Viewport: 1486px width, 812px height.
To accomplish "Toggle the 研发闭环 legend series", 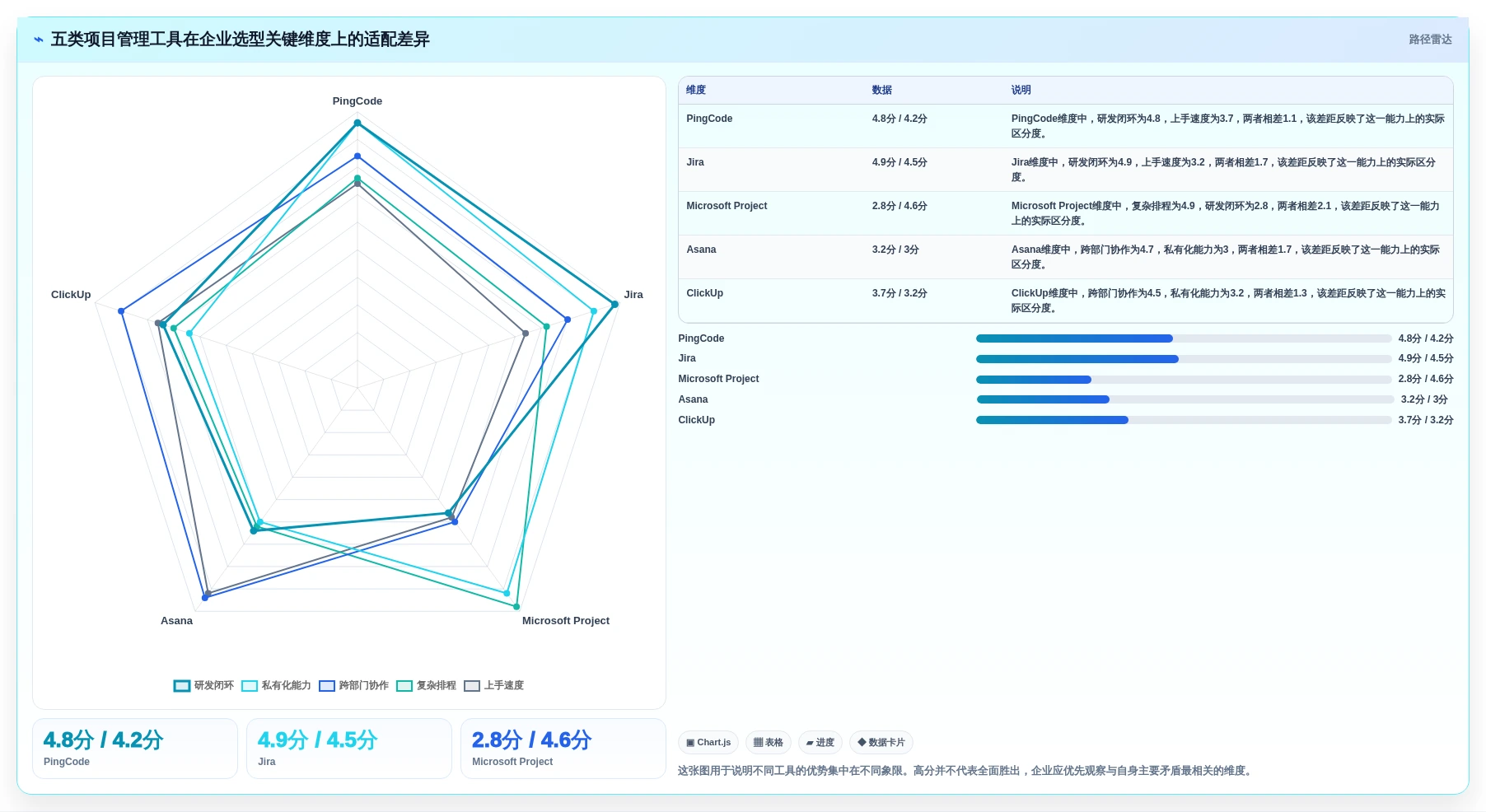I will click(203, 685).
